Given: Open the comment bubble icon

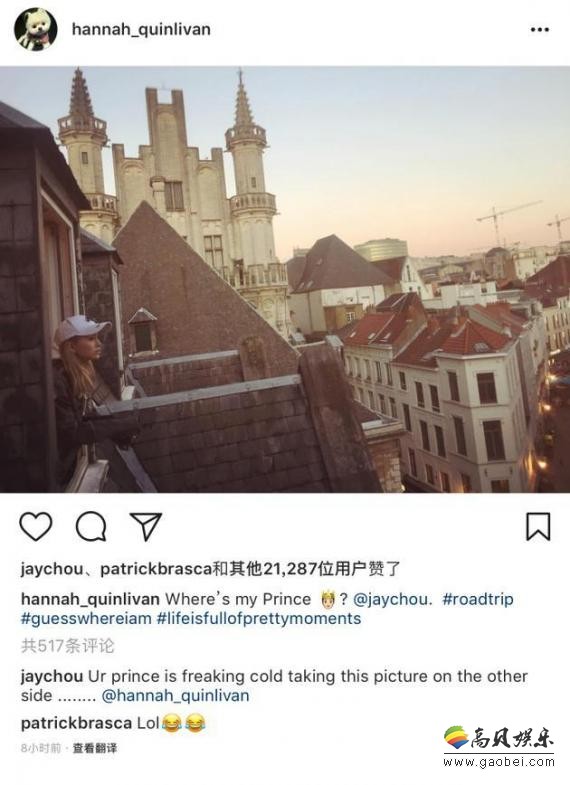Looking at the screenshot, I should pyautogui.click(x=91, y=527).
